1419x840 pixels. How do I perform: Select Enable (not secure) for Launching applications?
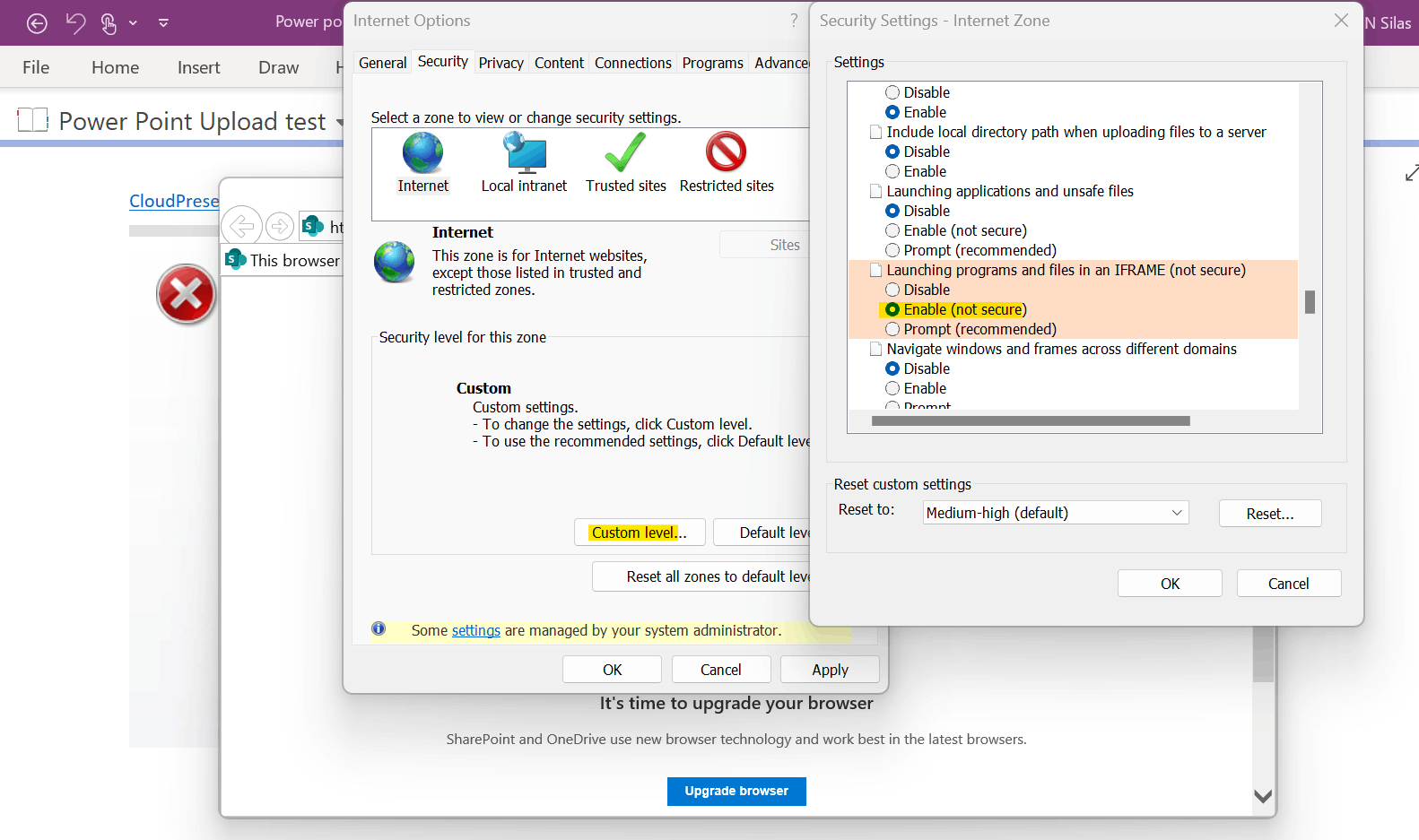(892, 230)
